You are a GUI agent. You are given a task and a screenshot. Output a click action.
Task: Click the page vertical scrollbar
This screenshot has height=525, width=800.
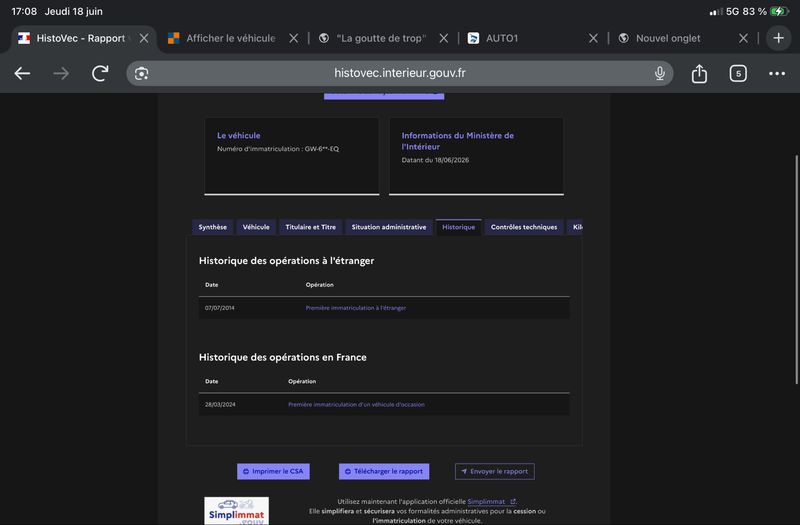point(796,269)
